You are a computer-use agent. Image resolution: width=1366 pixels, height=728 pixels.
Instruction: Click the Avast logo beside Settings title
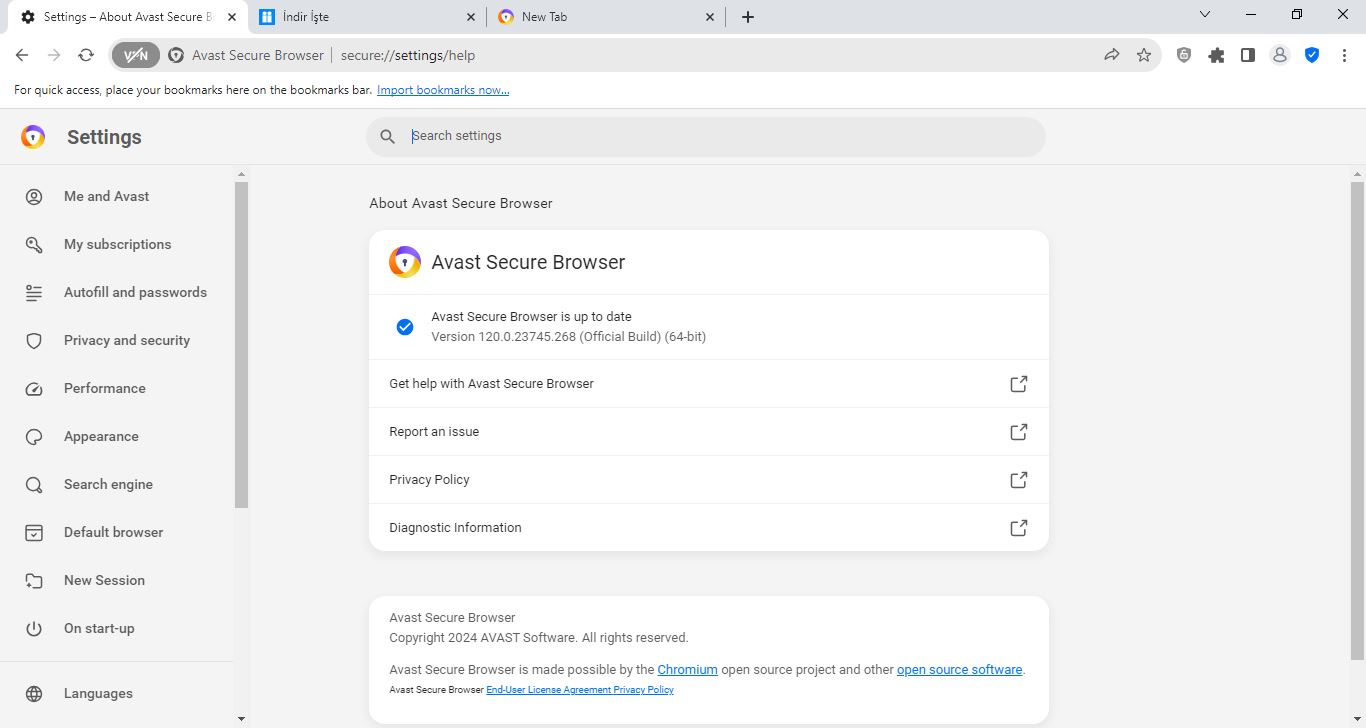point(33,137)
